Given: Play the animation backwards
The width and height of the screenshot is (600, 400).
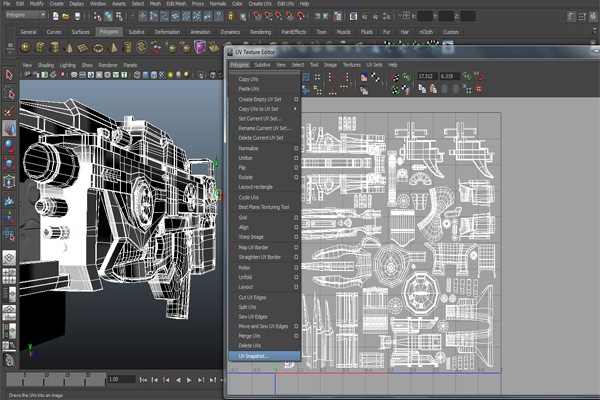Looking at the screenshot, I should (x=178, y=380).
